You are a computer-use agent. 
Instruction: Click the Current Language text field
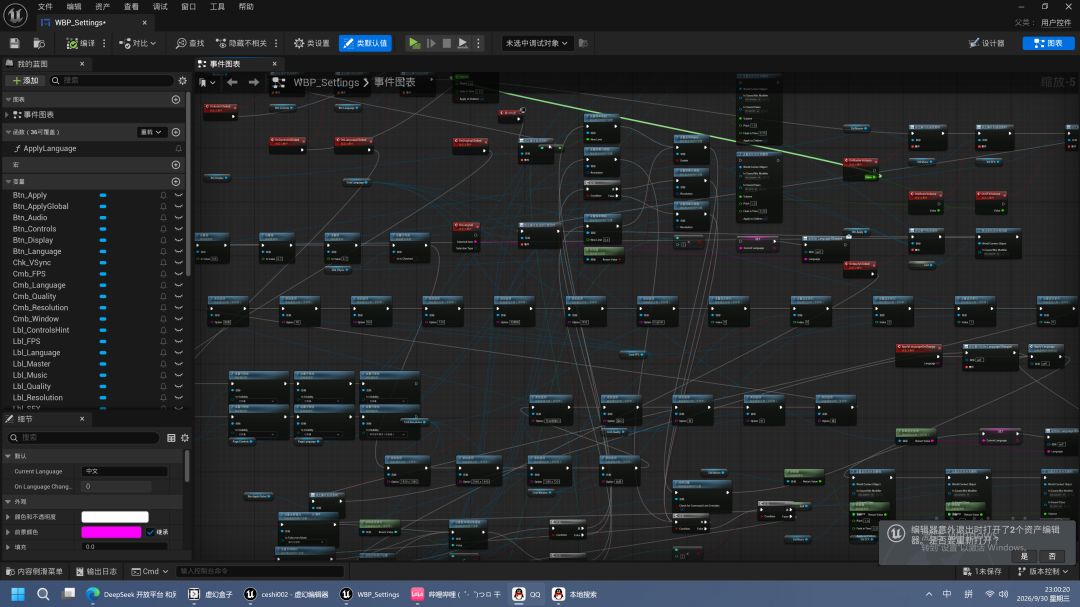click(x=125, y=471)
